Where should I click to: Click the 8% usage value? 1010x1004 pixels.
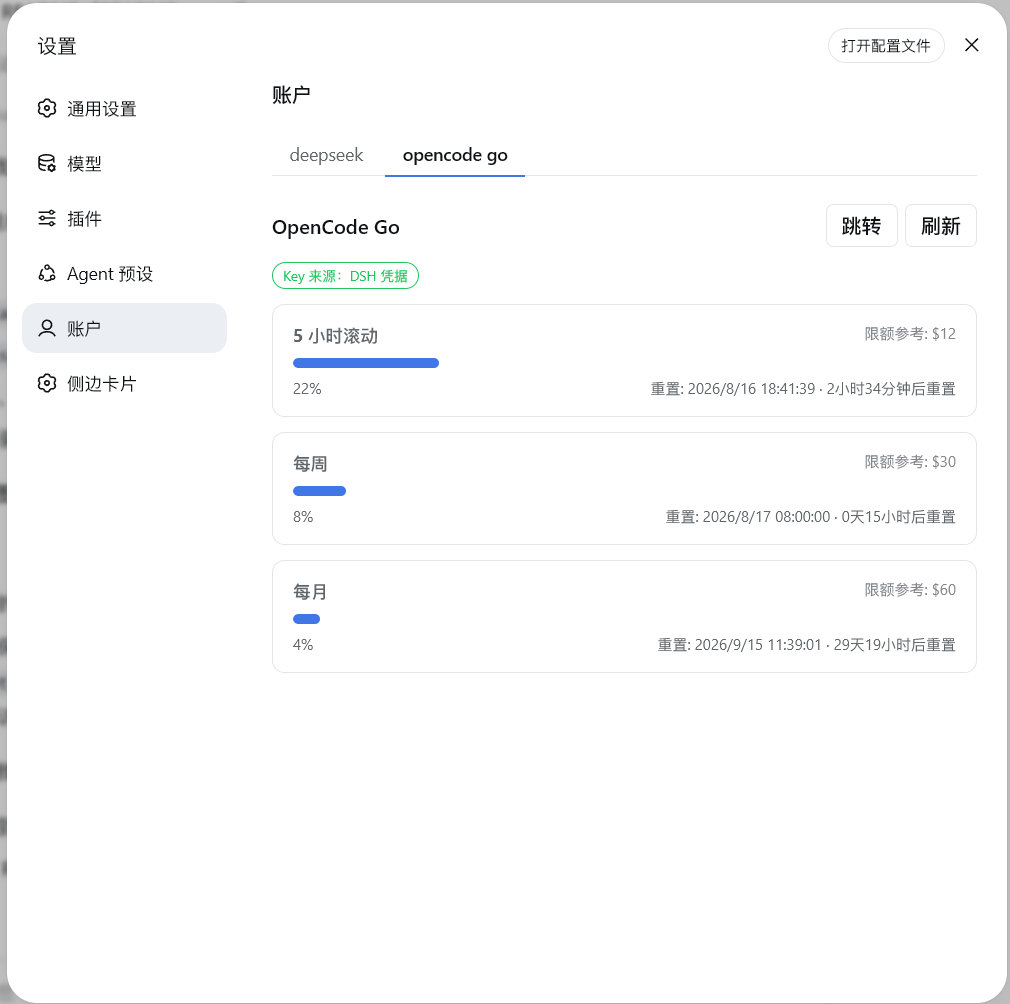tap(303, 517)
